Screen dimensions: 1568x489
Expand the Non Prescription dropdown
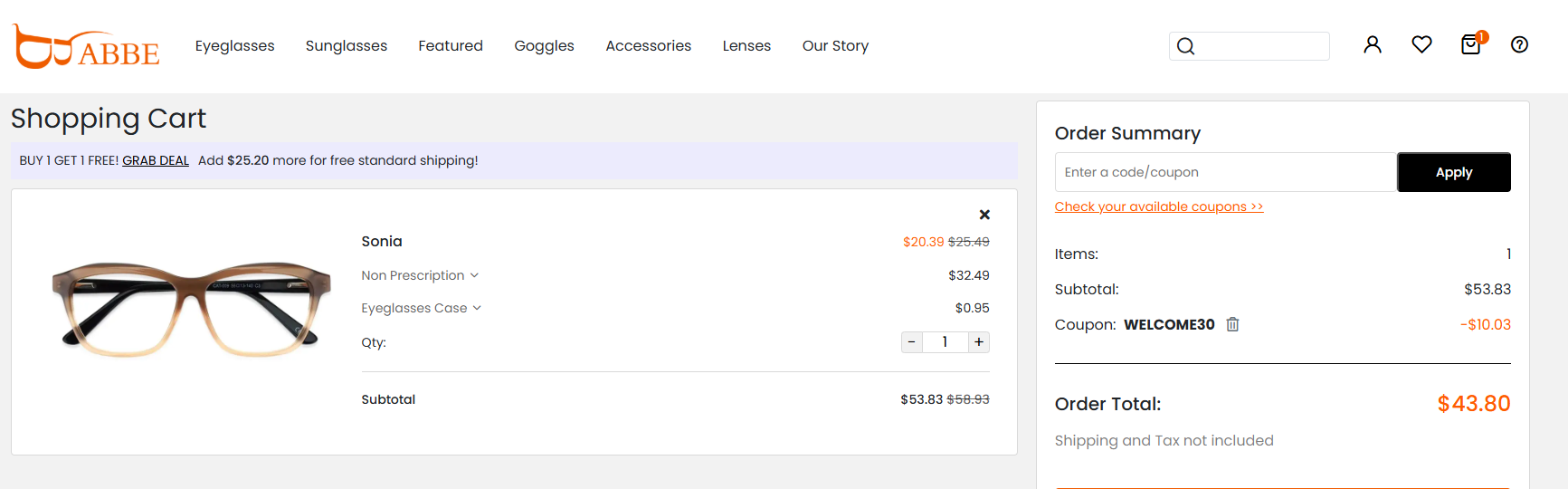pos(420,275)
